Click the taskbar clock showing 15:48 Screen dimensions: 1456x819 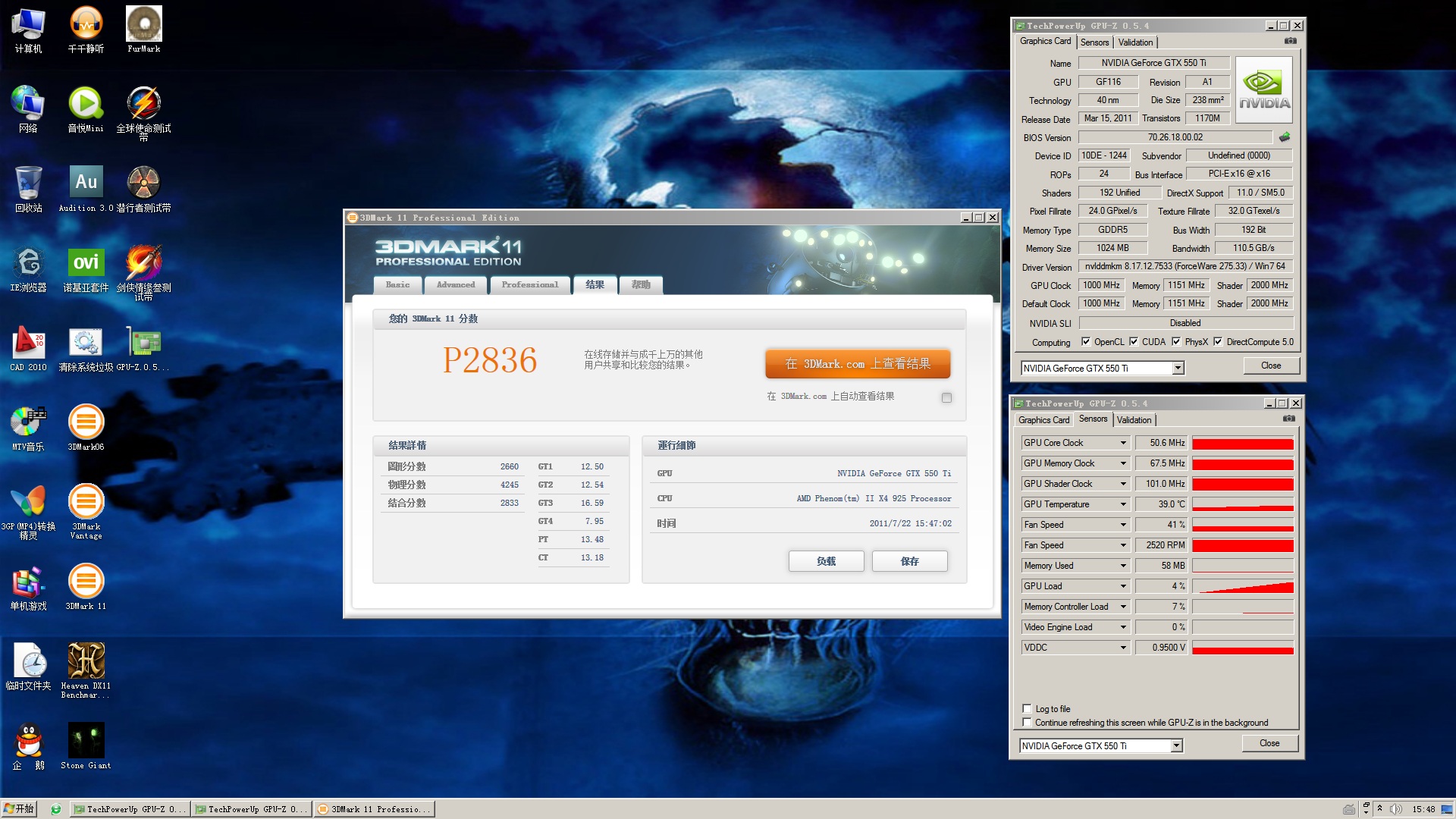1423,809
